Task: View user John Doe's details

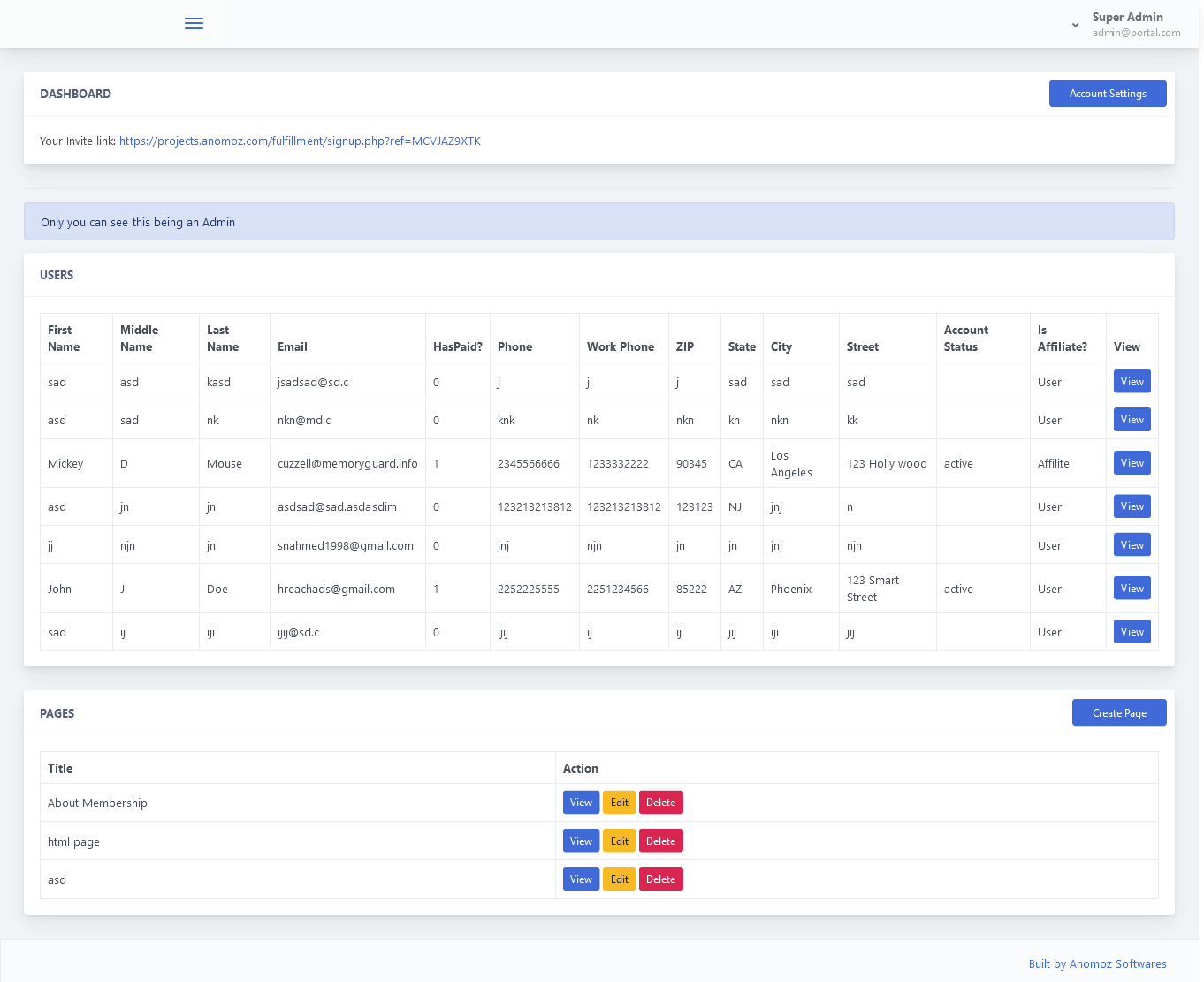Action: tap(1132, 589)
